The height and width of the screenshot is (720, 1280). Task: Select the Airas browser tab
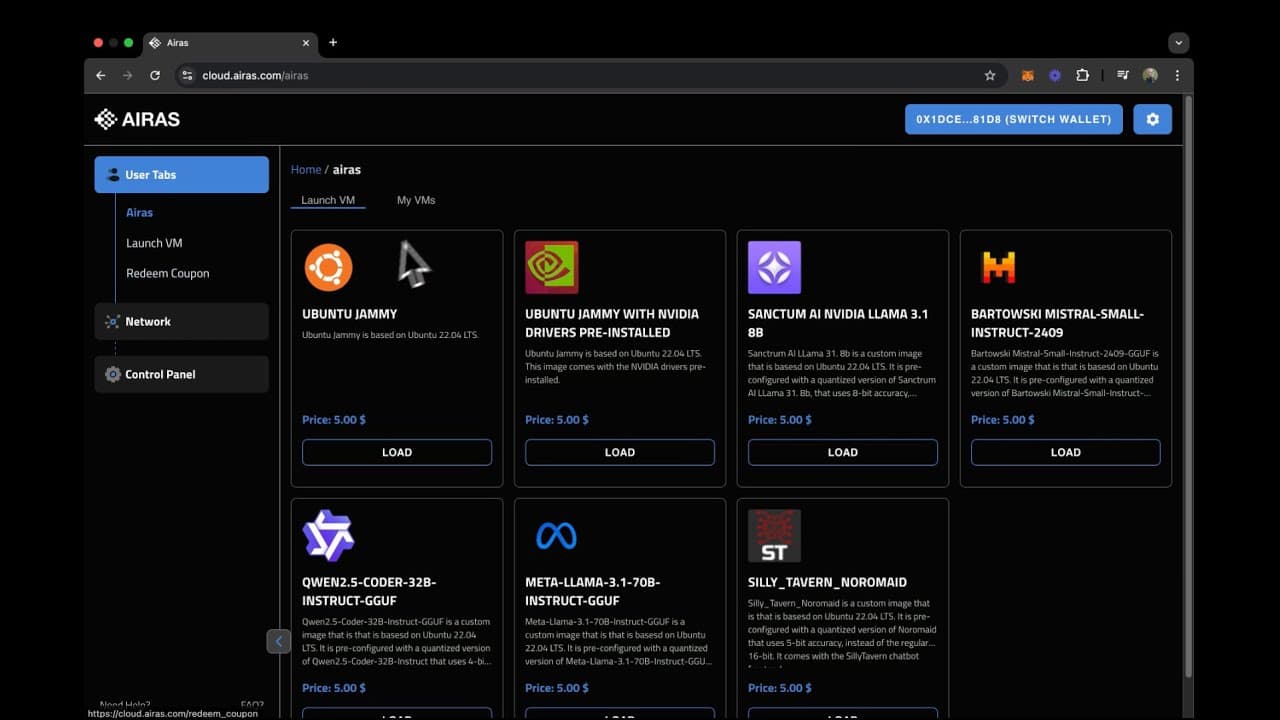[230, 43]
